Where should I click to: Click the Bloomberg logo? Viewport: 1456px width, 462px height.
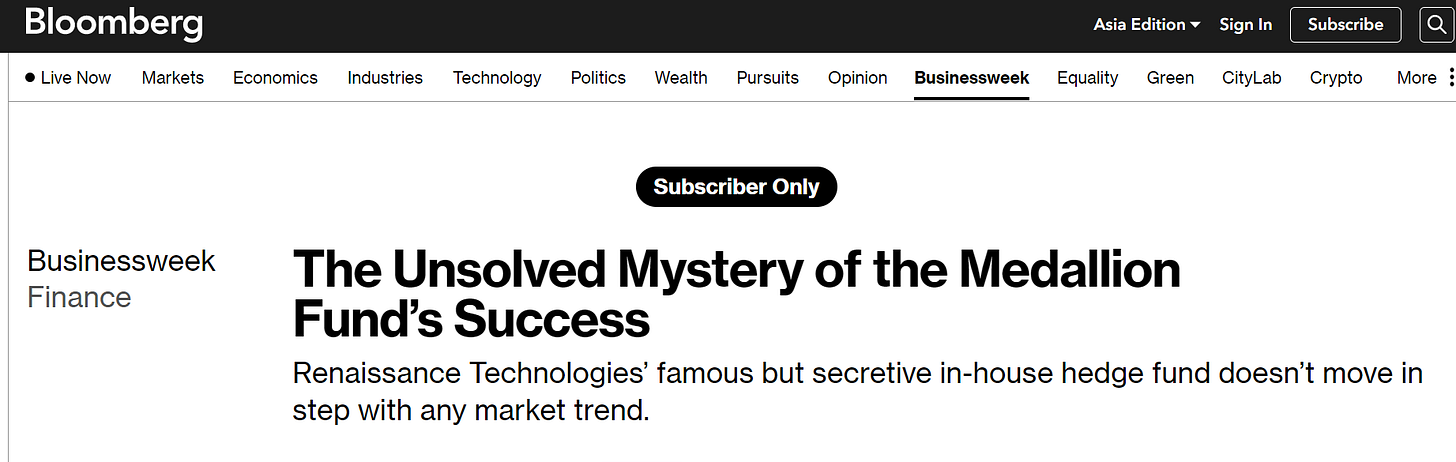(x=114, y=24)
